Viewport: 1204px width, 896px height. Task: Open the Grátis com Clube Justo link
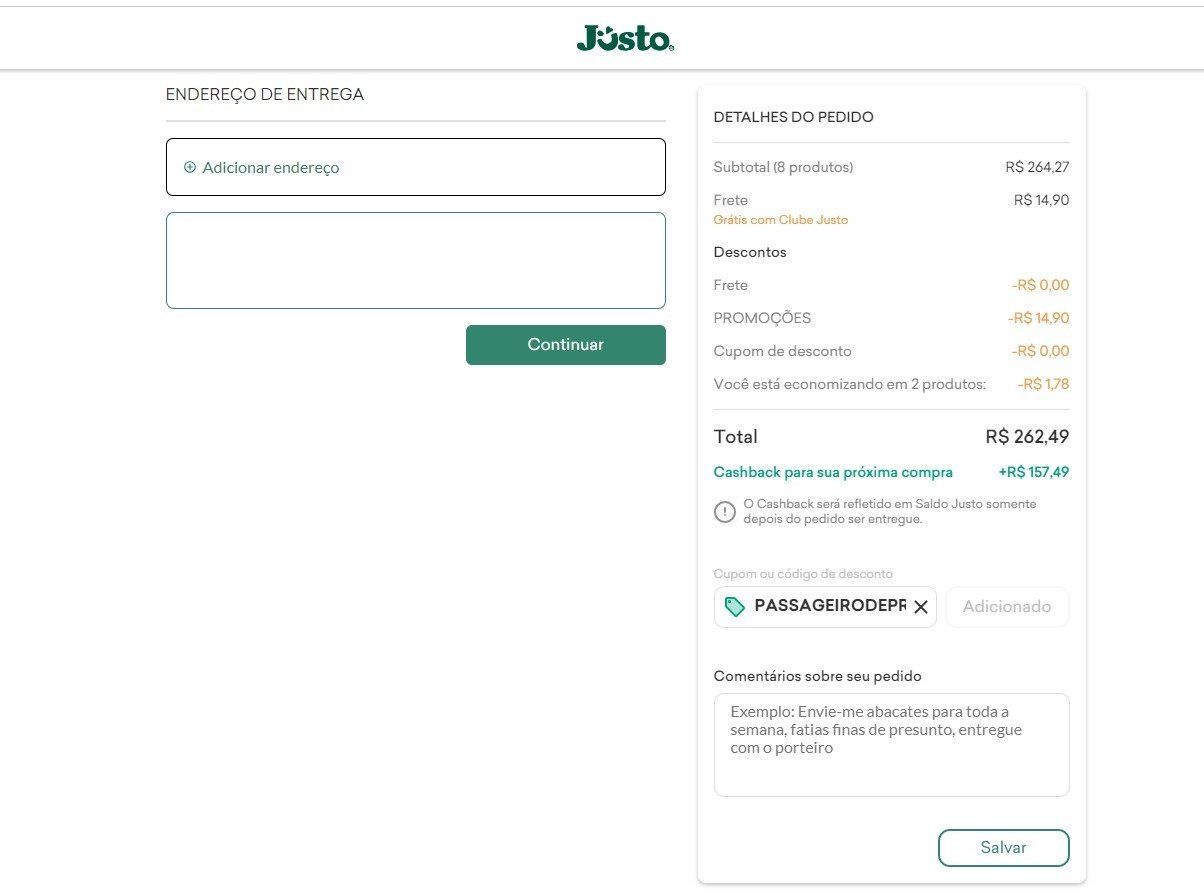tap(781, 220)
